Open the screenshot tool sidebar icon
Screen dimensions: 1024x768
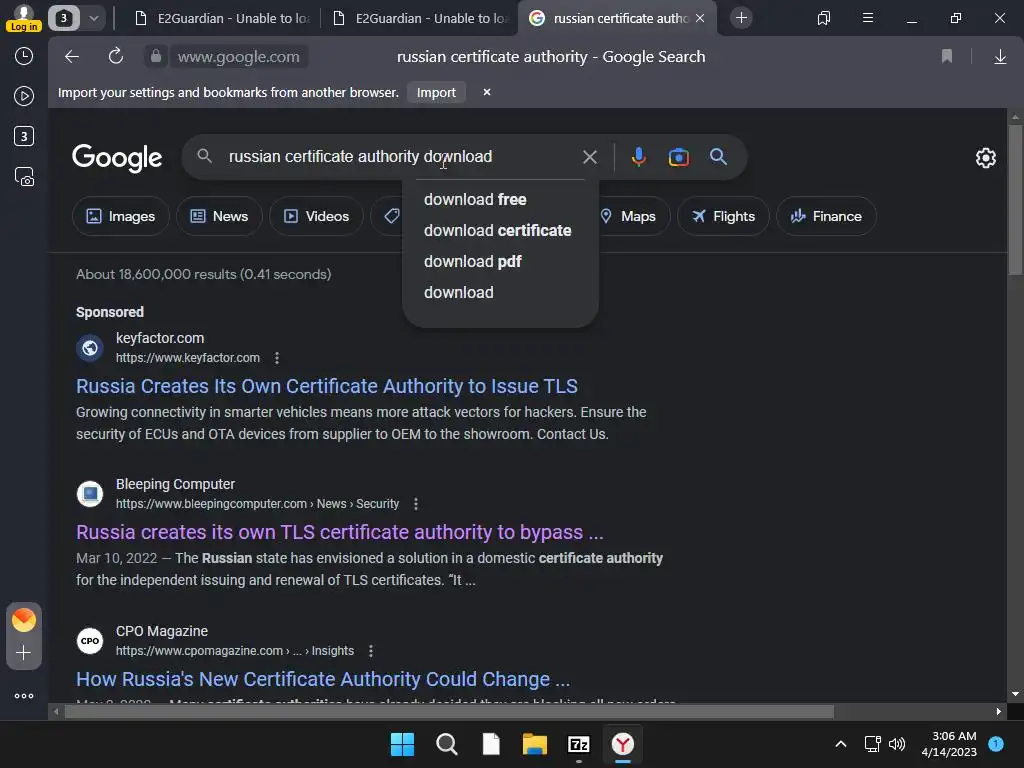click(24, 177)
